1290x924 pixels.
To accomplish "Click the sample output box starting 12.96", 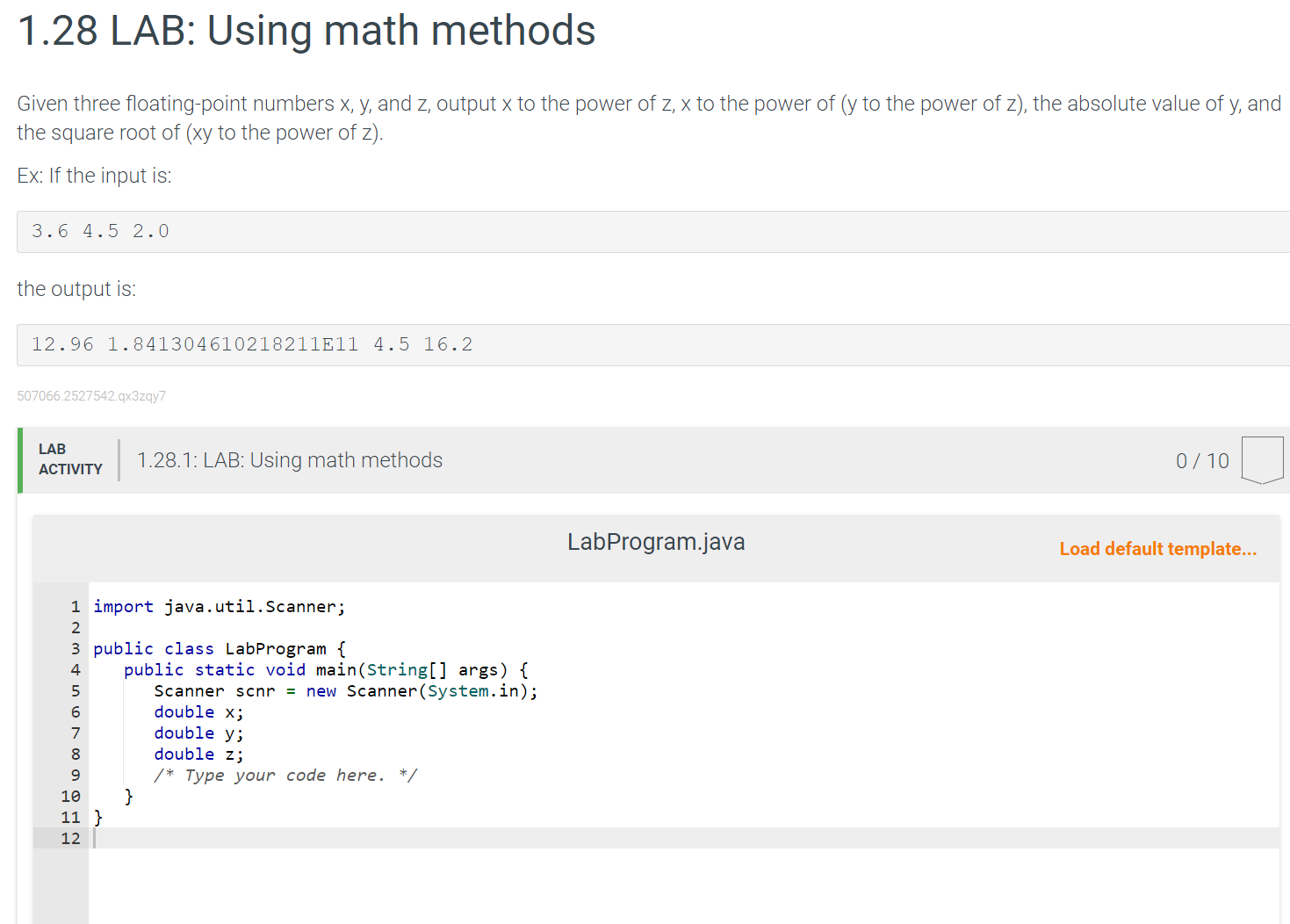I will [x=653, y=345].
